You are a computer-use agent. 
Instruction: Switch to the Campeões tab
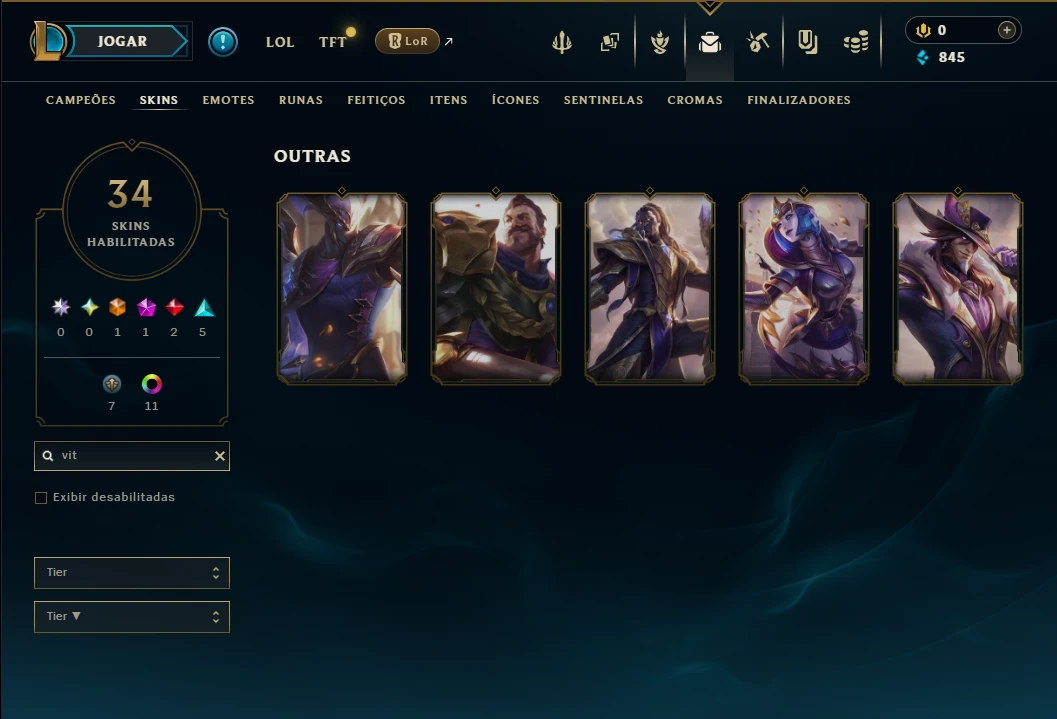click(81, 100)
